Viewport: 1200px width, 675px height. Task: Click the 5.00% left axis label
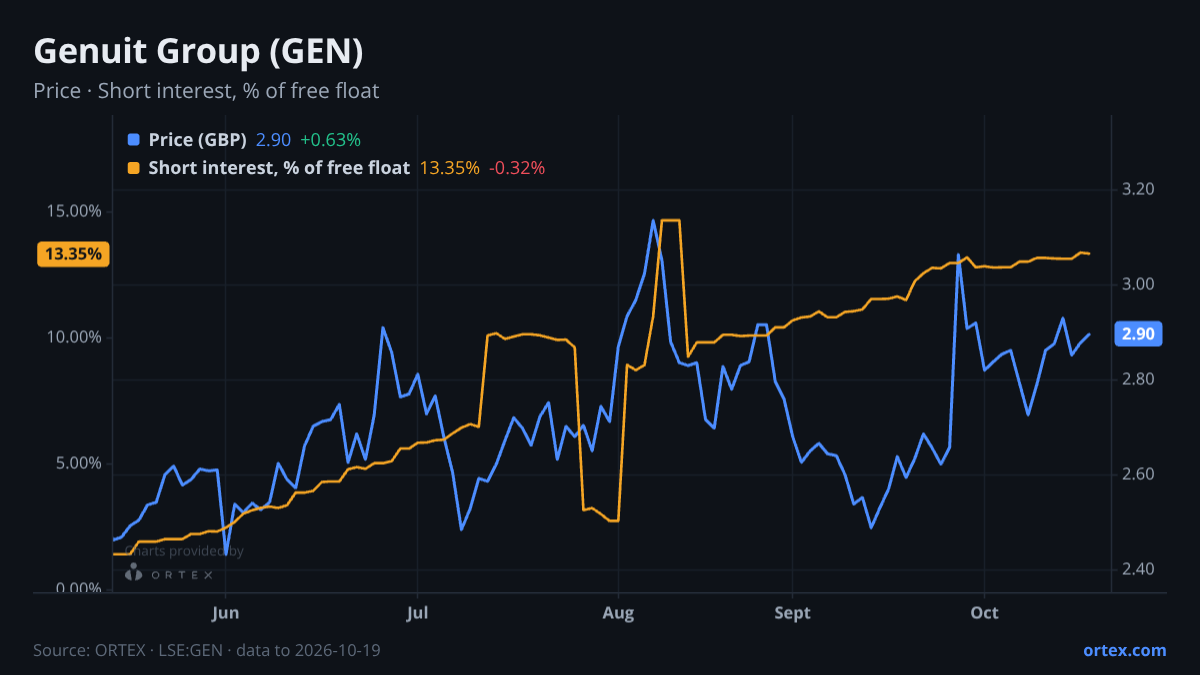coord(80,463)
